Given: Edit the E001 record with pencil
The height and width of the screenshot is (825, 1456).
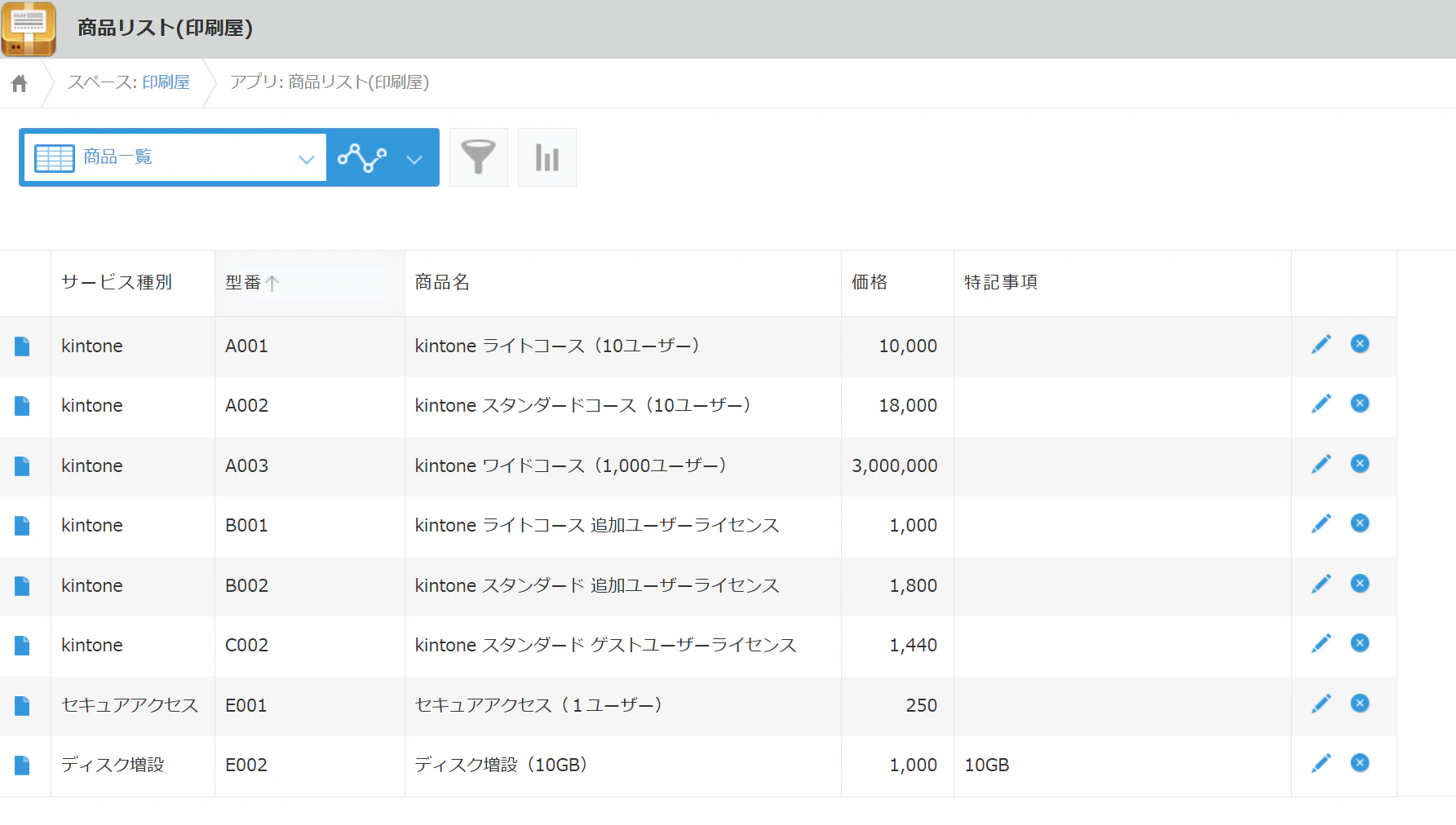Looking at the screenshot, I should point(1321,704).
